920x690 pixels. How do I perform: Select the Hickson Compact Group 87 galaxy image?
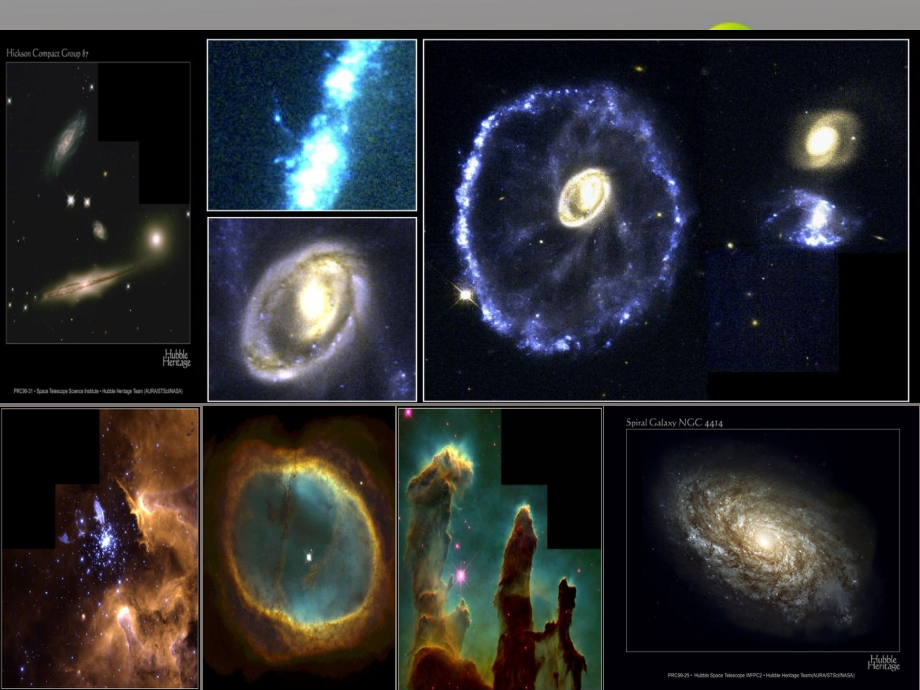click(98, 202)
